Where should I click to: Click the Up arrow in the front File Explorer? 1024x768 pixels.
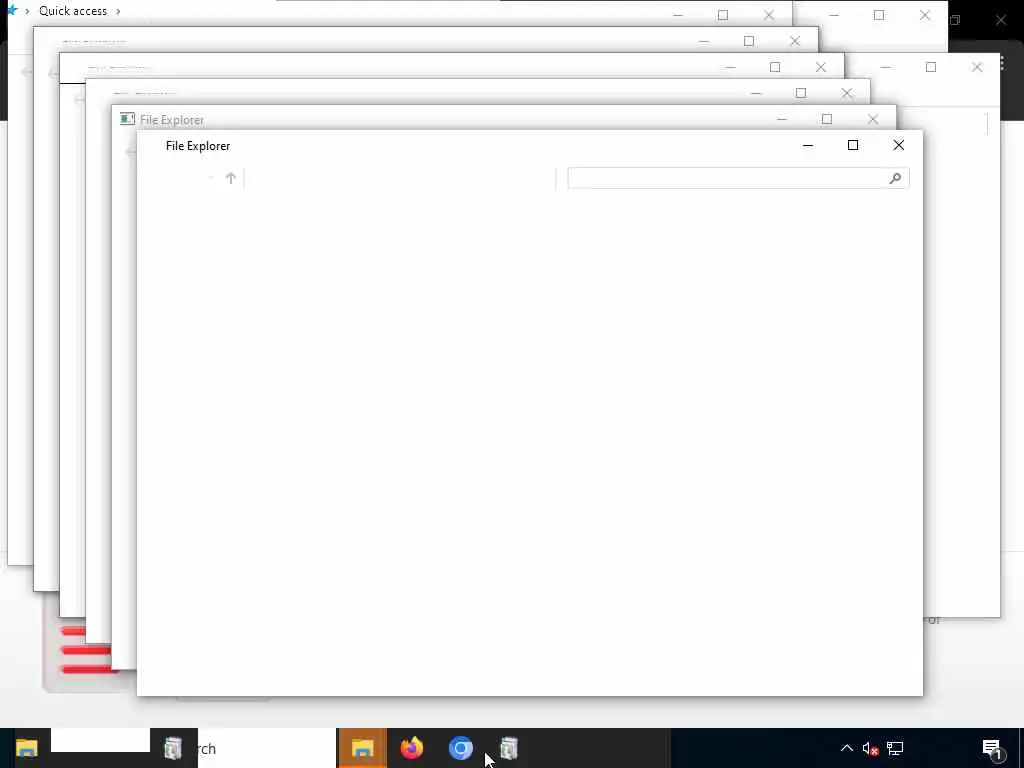click(x=231, y=178)
